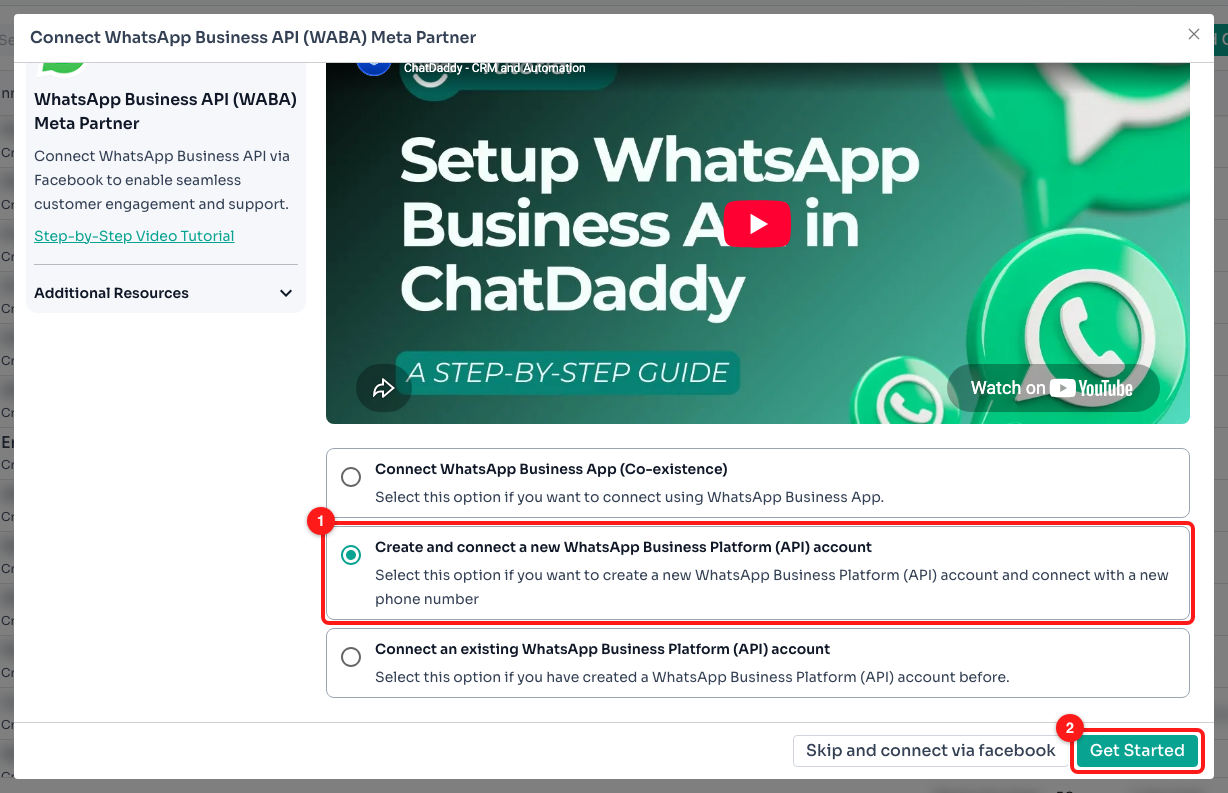Expand the Additional Resources chevron
Viewport: 1228px width, 793px height.
(286, 293)
